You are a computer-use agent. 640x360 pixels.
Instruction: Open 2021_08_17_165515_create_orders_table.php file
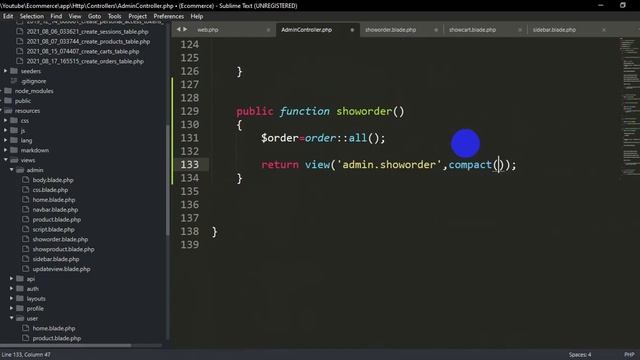click(85, 61)
